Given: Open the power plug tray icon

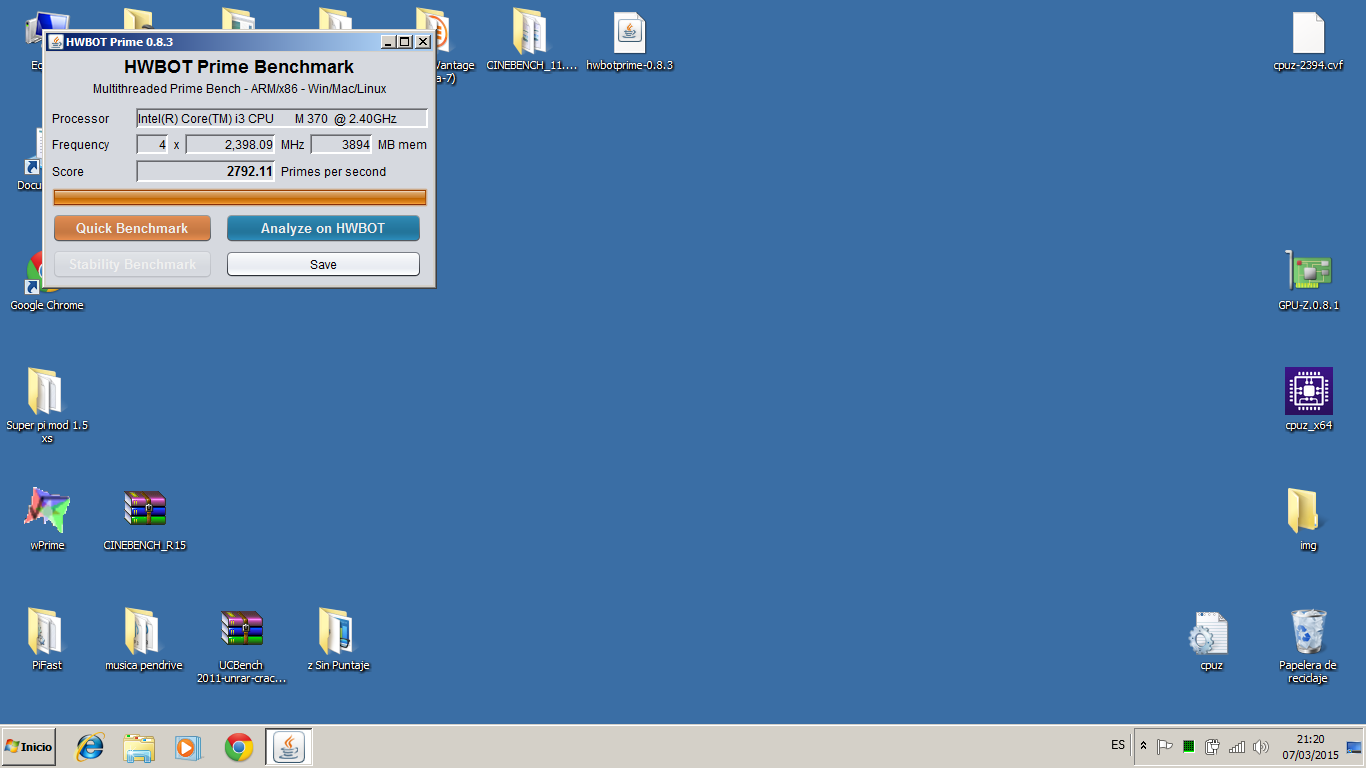Looking at the screenshot, I should (1213, 747).
